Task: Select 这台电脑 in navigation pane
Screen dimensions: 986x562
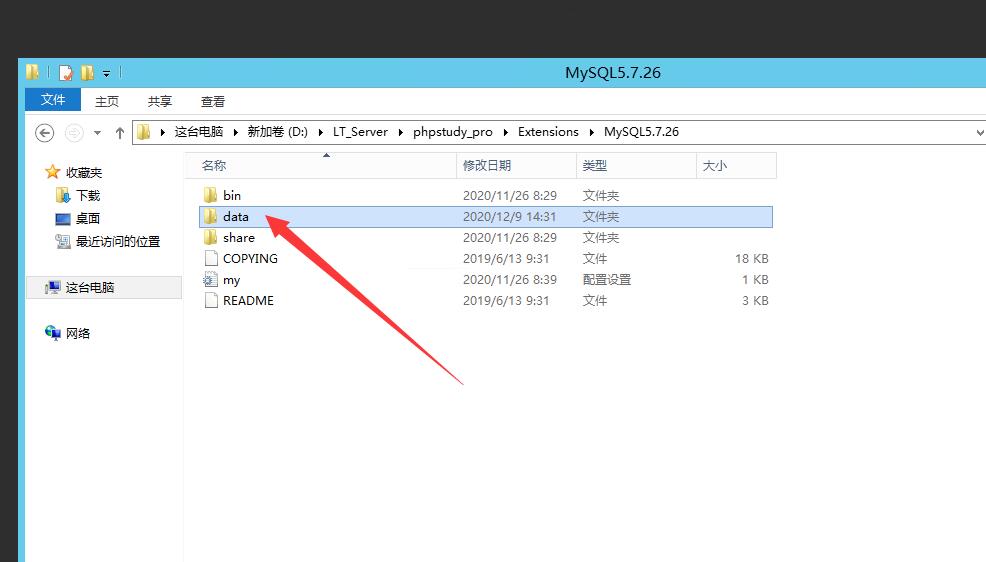Action: tap(90, 287)
